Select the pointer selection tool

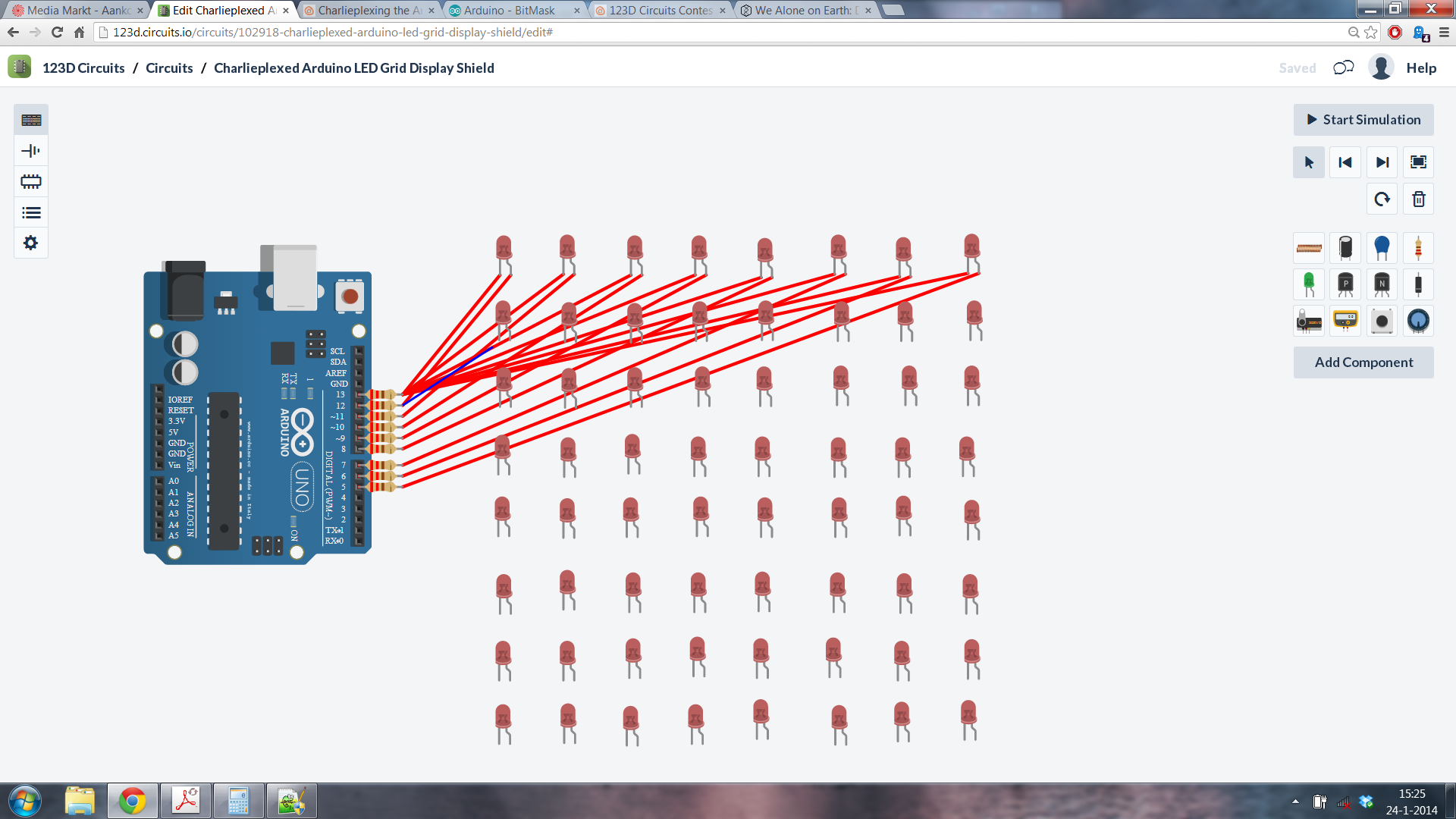click(x=1308, y=162)
